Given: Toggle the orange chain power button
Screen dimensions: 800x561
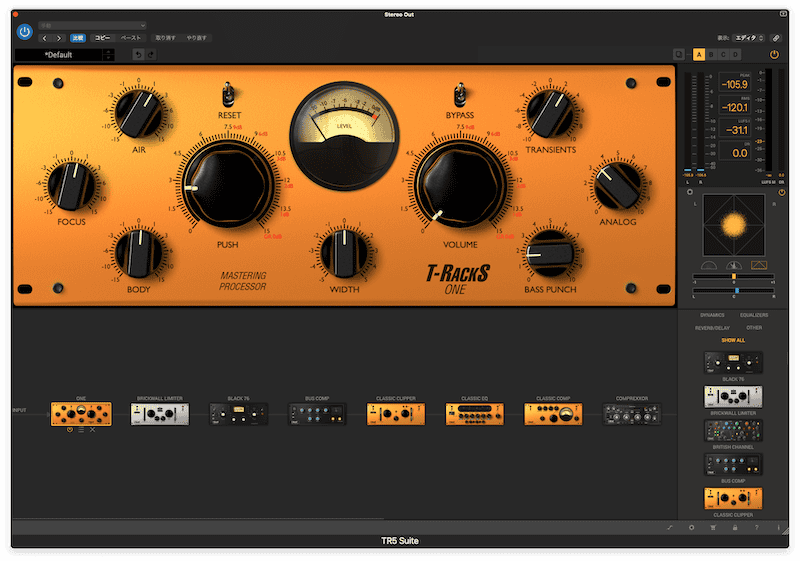Looking at the screenshot, I should tap(774, 55).
